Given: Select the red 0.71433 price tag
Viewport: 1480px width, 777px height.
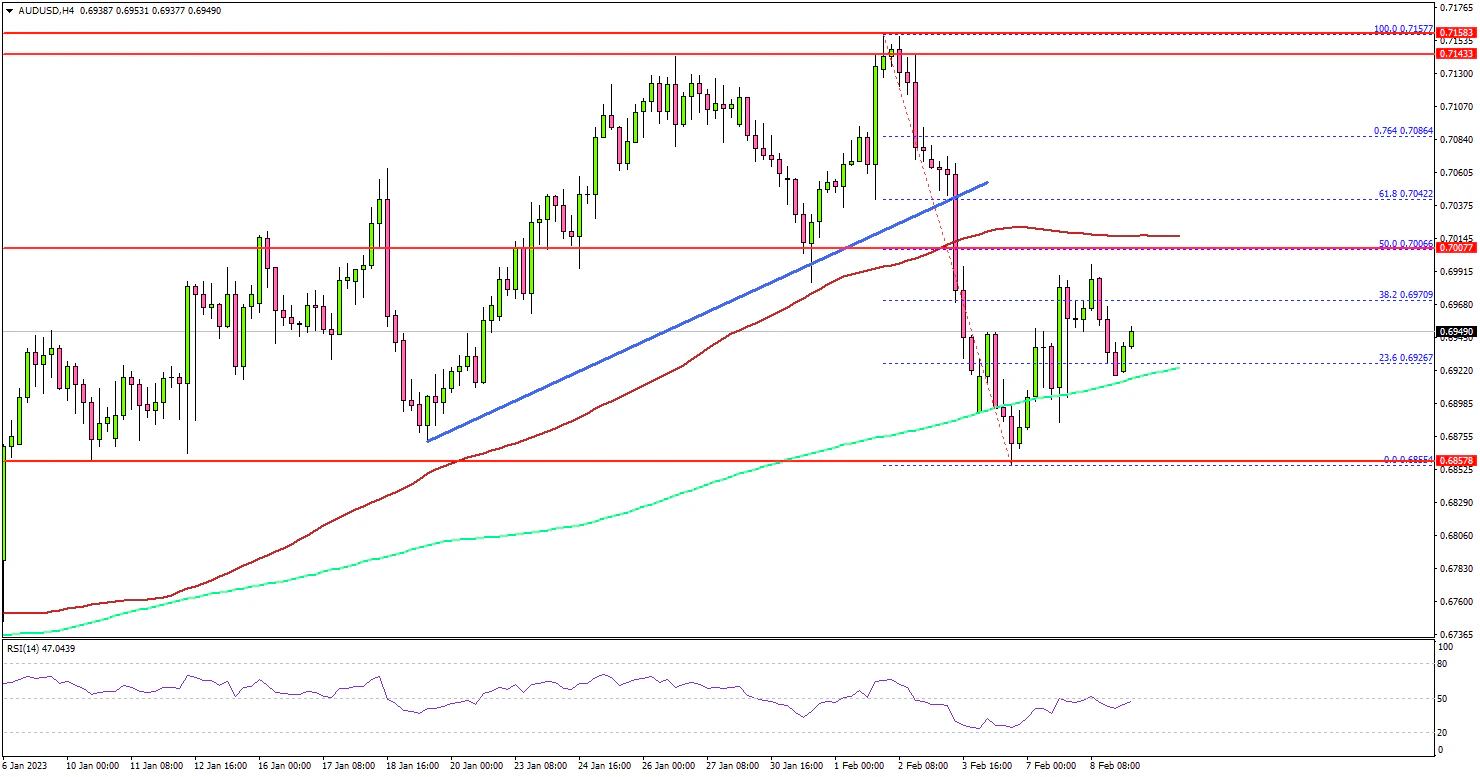Looking at the screenshot, I should [1455, 53].
